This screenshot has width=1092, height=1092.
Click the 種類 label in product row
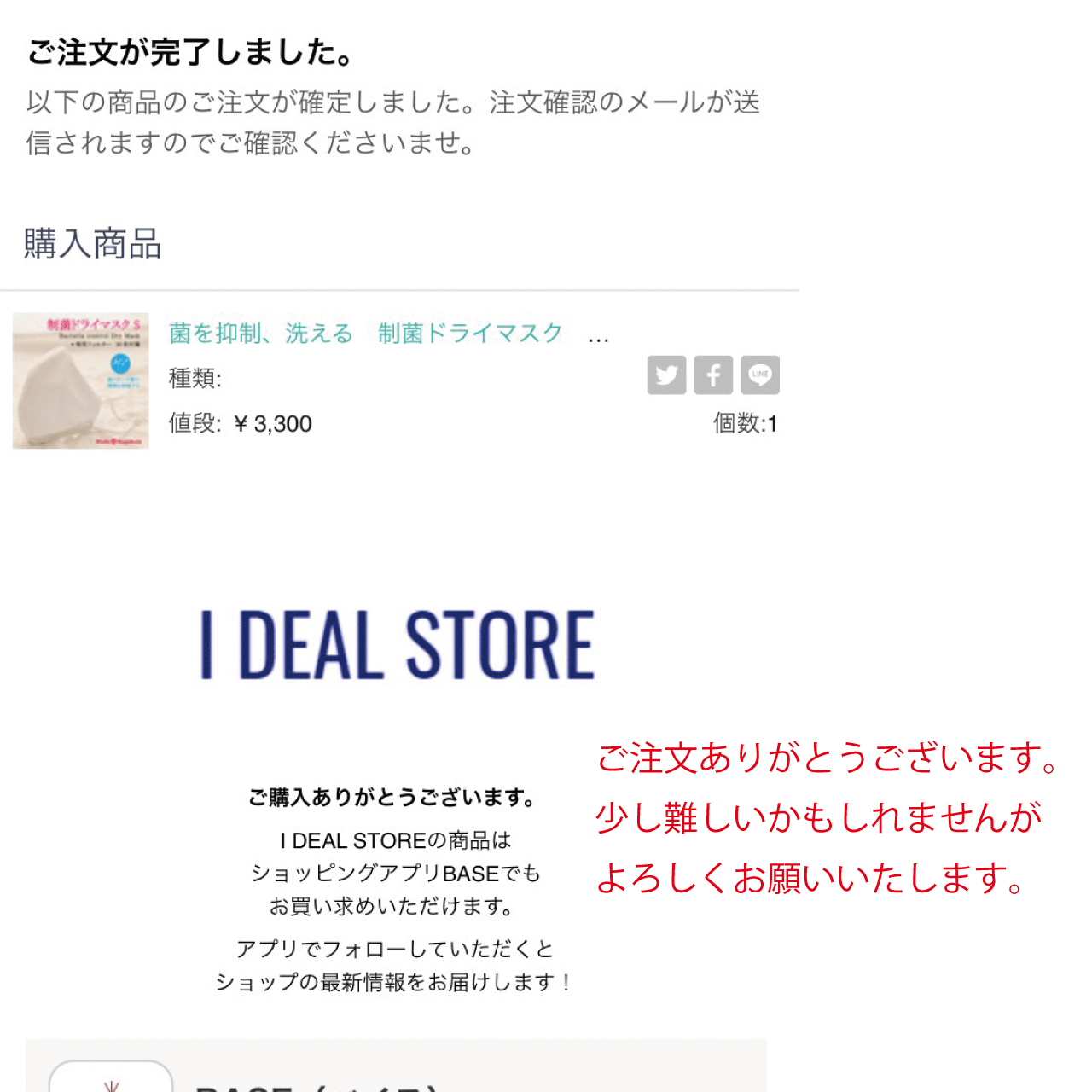195,378
